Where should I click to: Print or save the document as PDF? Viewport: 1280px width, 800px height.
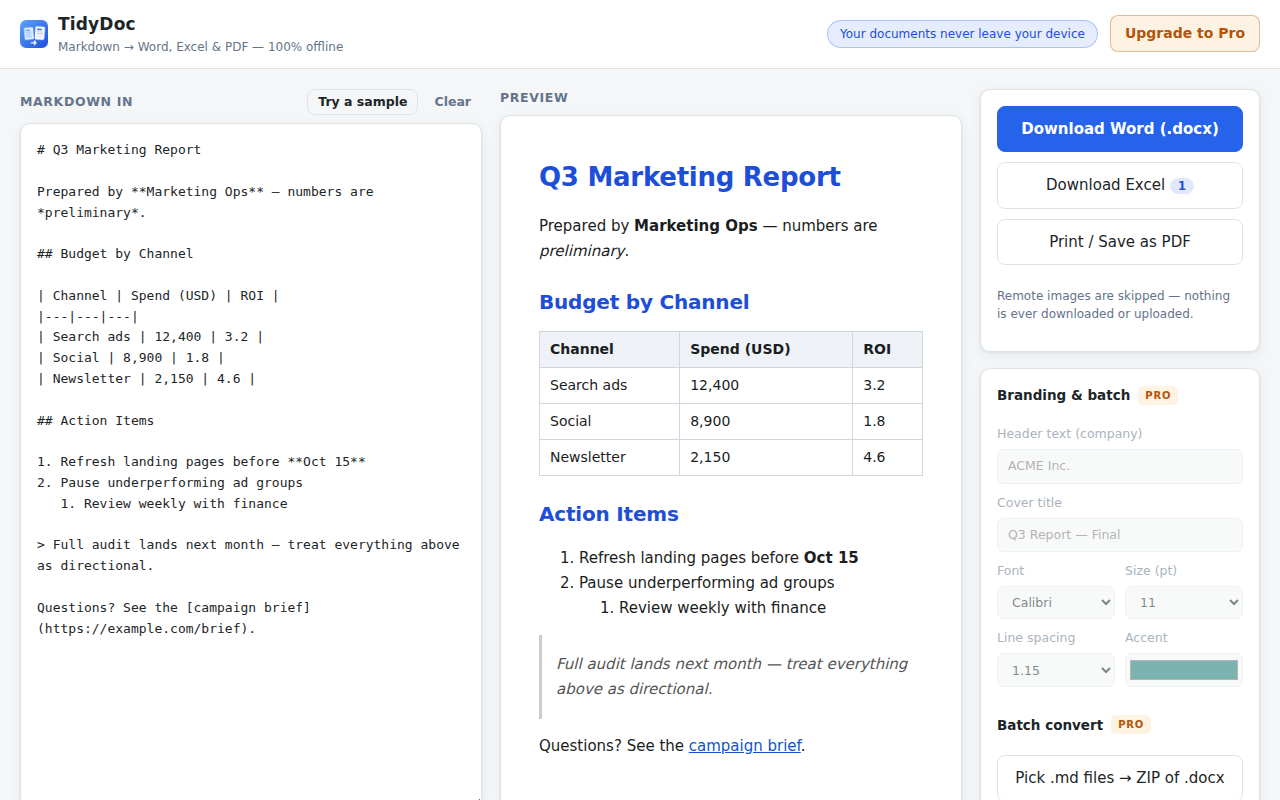[1120, 242]
